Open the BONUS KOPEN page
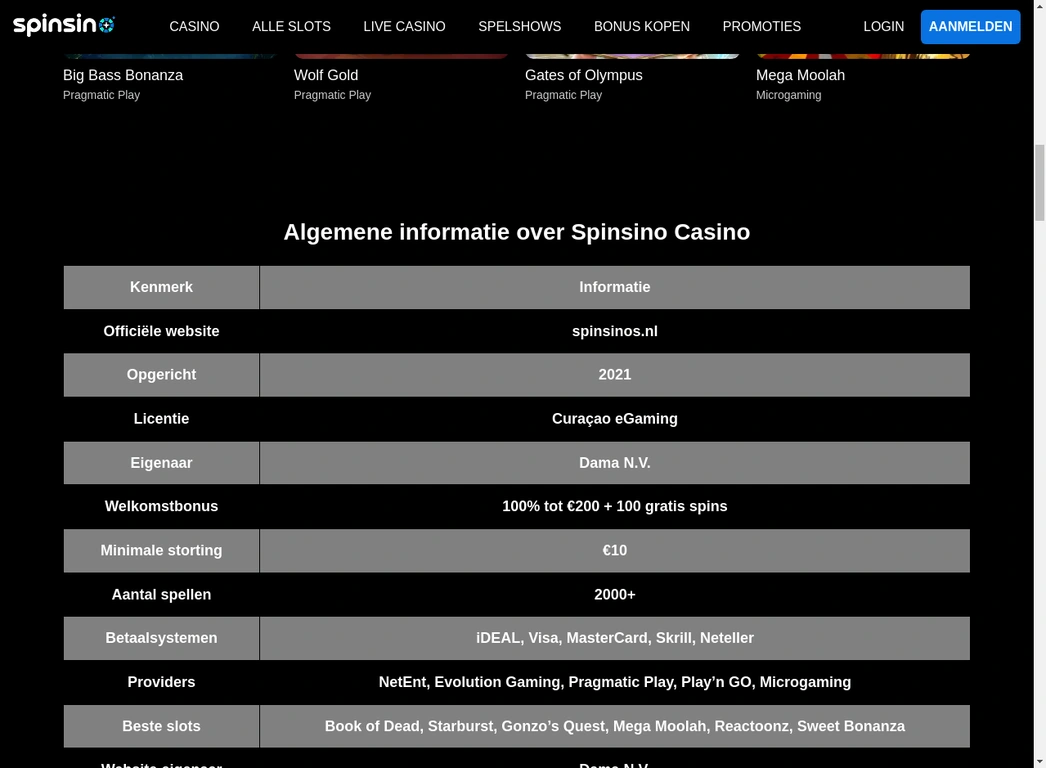This screenshot has width=1046, height=768. point(641,26)
